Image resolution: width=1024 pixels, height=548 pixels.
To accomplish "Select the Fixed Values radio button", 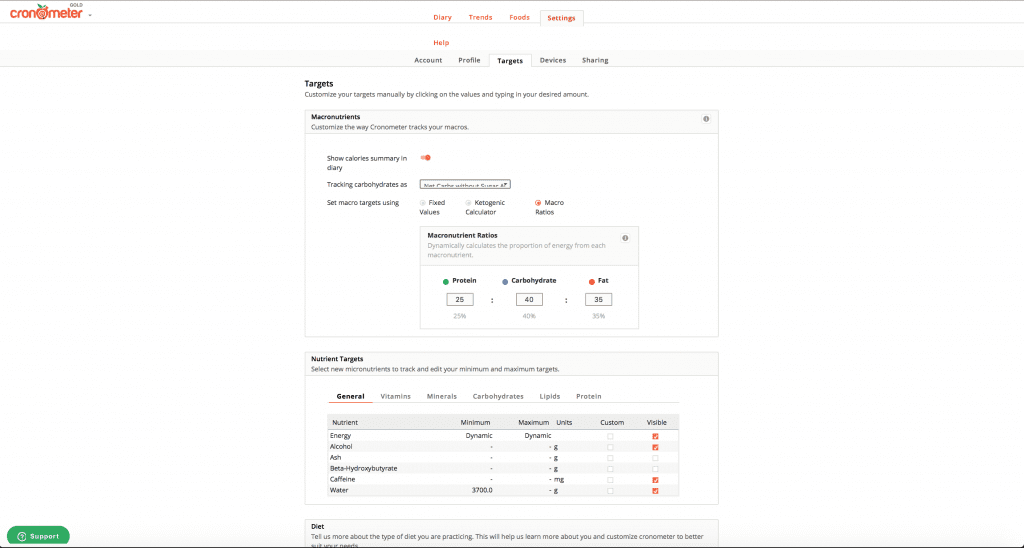I will point(423,203).
